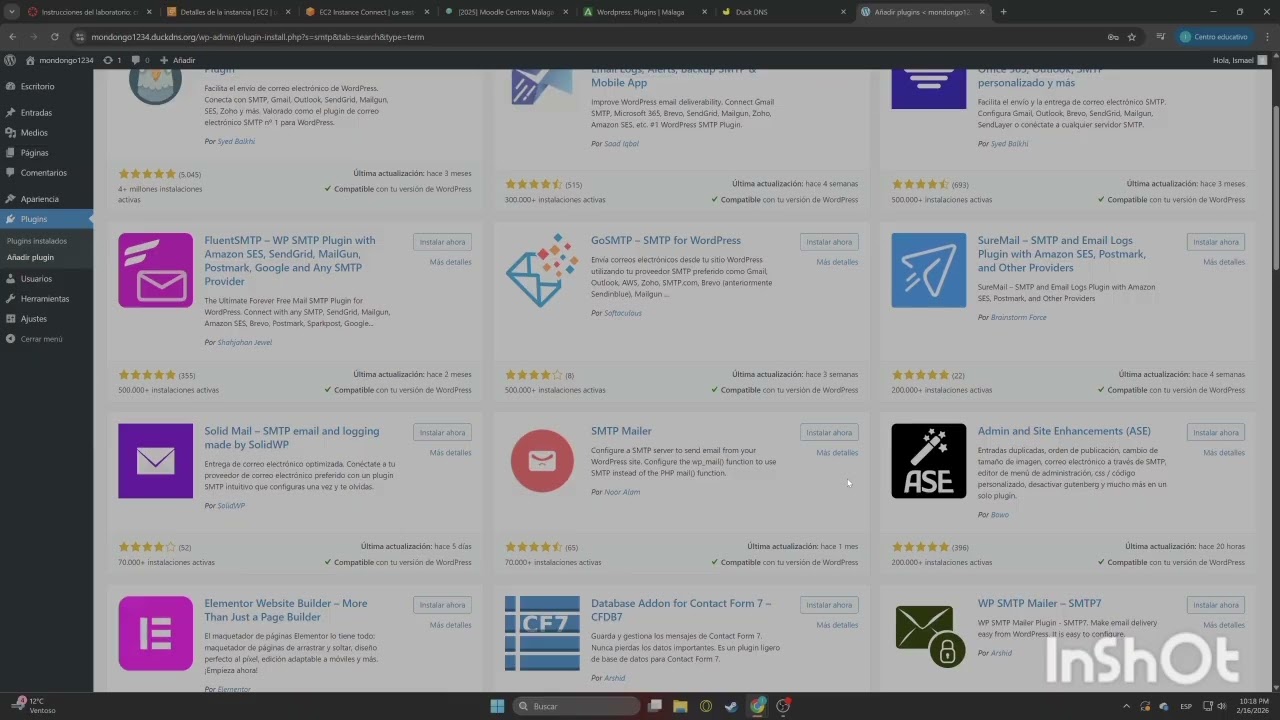Go back with browser back arrow
Screen dimensions: 1280x720
click(x=12, y=37)
